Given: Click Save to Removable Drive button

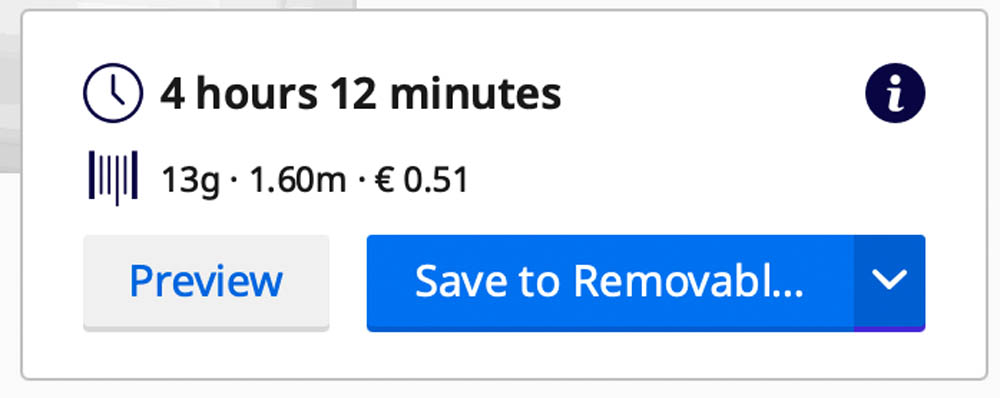Looking at the screenshot, I should [x=610, y=283].
